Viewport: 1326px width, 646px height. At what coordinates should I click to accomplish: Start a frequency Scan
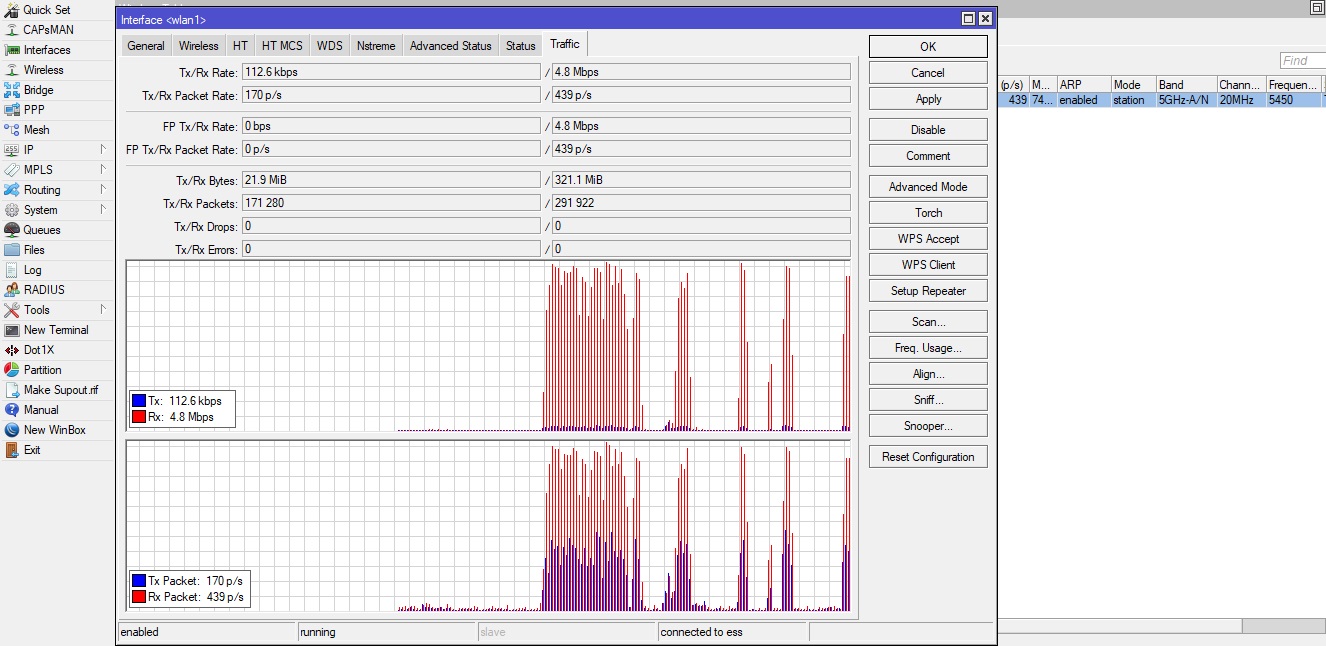click(927, 321)
